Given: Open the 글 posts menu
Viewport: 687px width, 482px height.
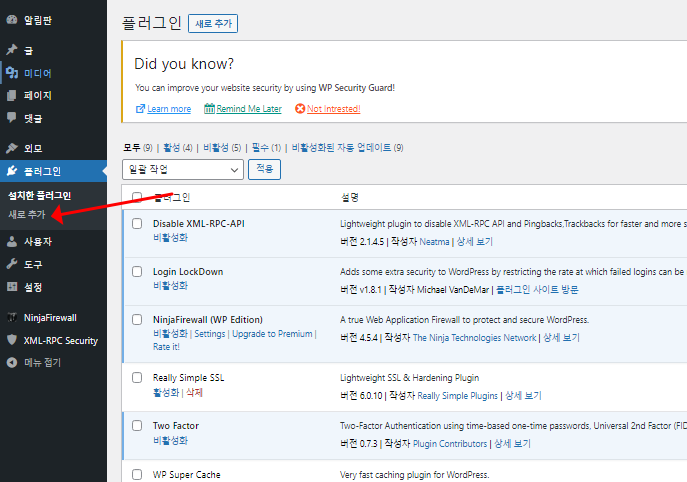Looking at the screenshot, I should coord(28,50).
